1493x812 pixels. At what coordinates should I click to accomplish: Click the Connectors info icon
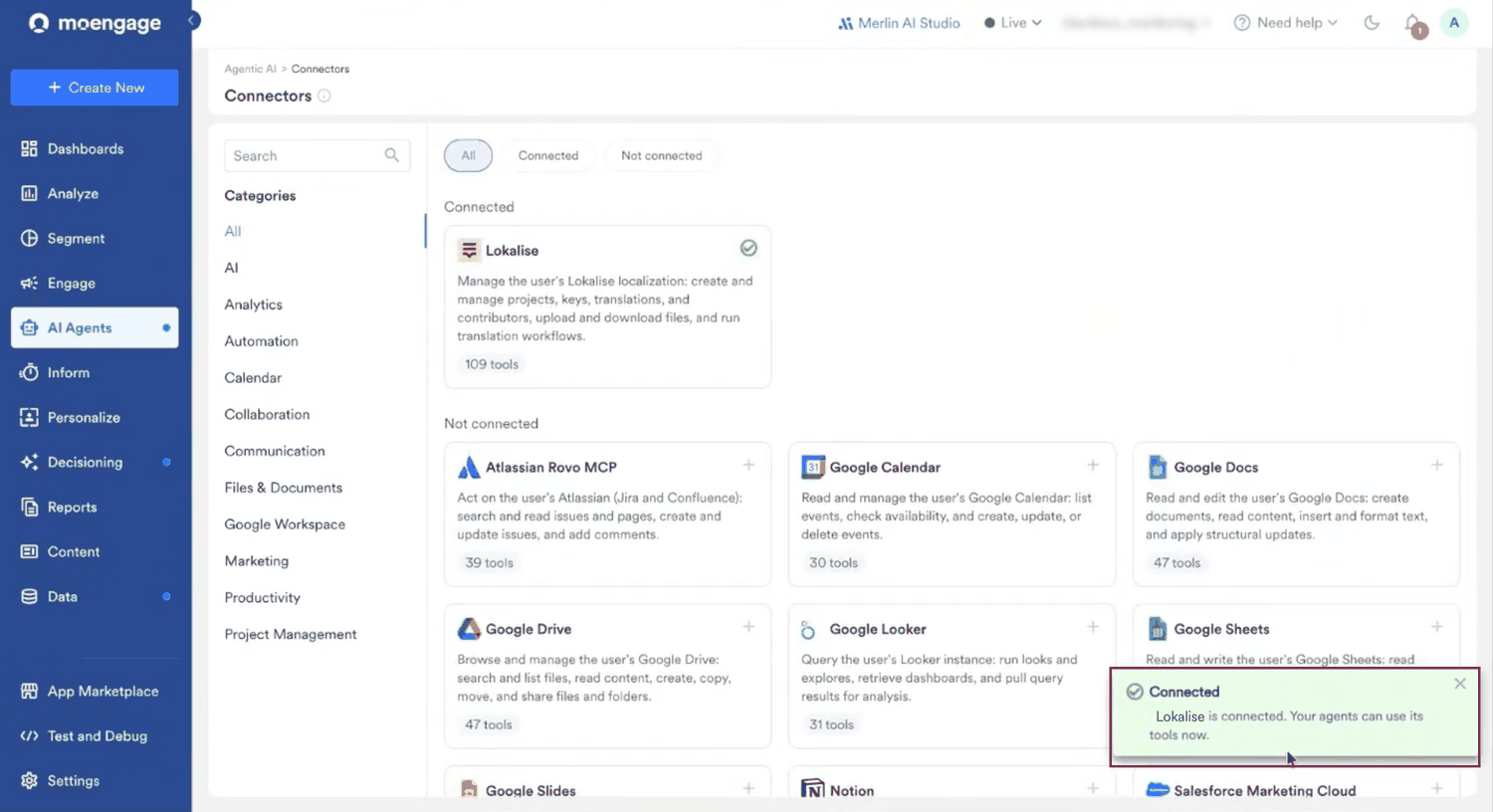pyautogui.click(x=323, y=96)
